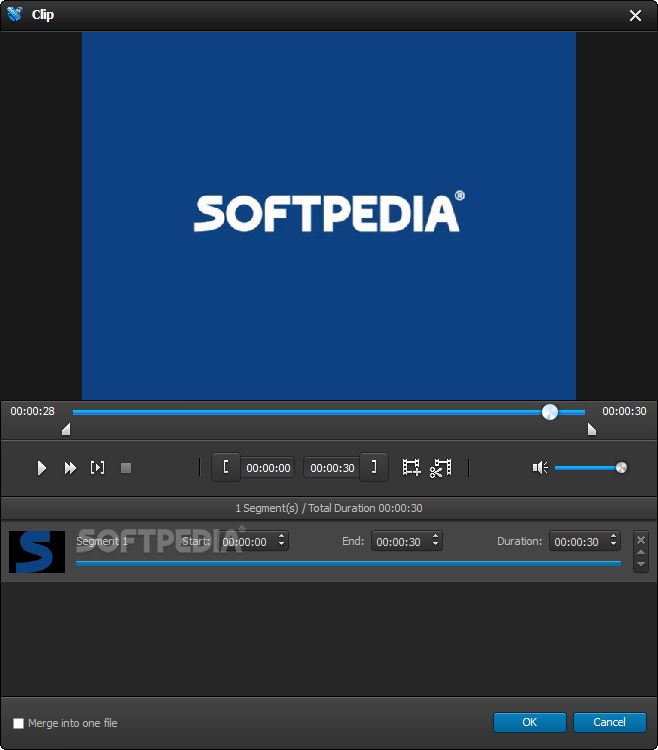Click the Cancel button
This screenshot has height=750, width=658.
click(609, 722)
